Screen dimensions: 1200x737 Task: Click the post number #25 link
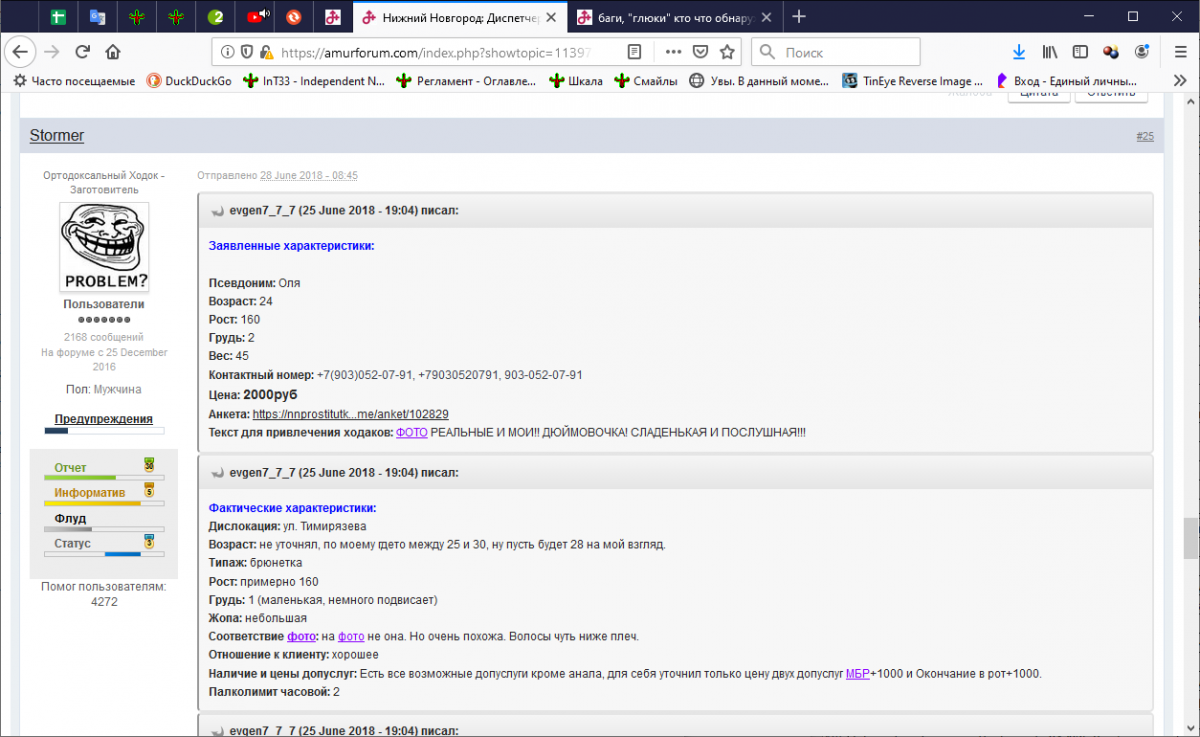[x=1144, y=136]
